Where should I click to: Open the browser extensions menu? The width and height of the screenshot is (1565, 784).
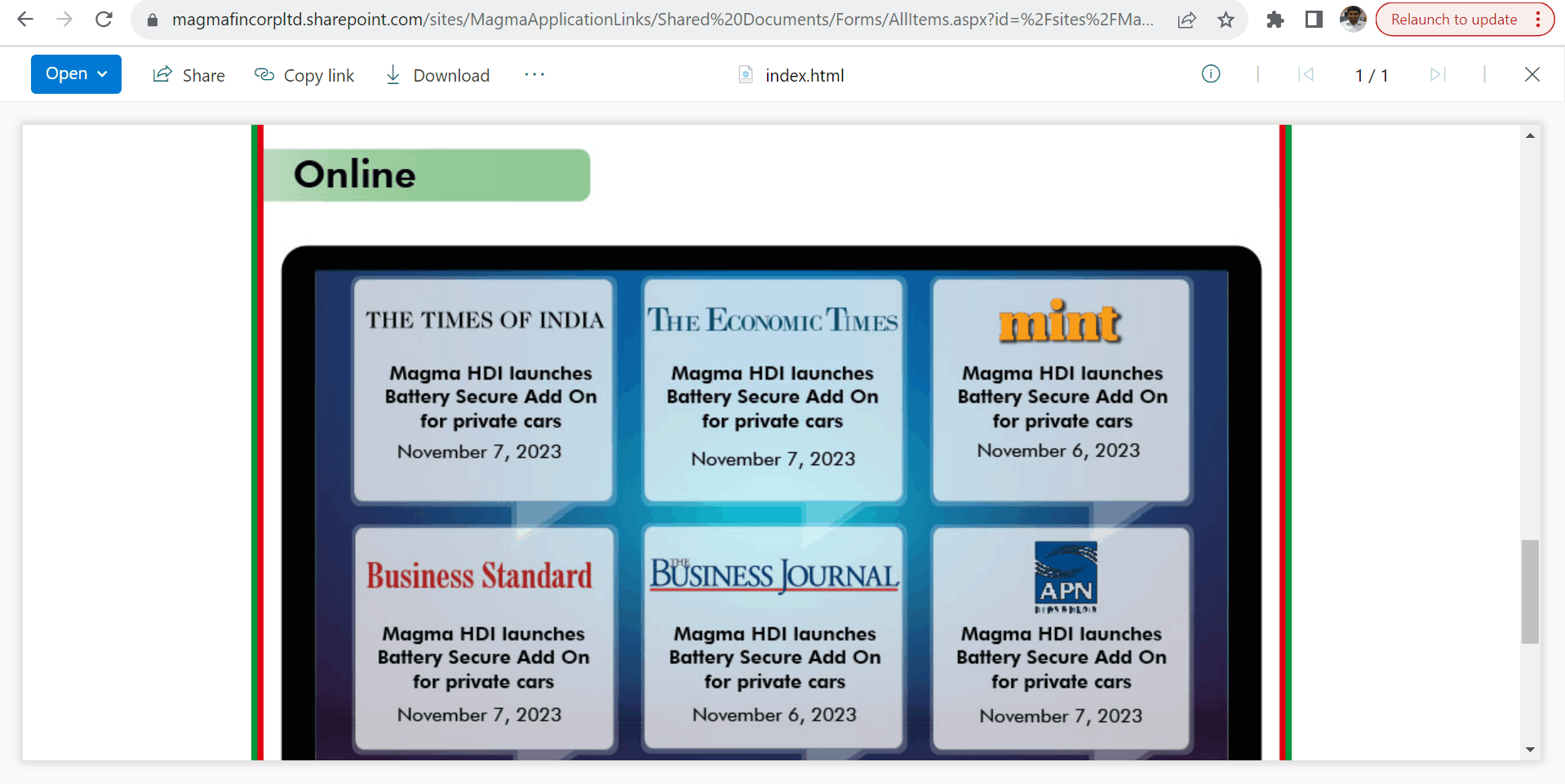[x=1275, y=20]
